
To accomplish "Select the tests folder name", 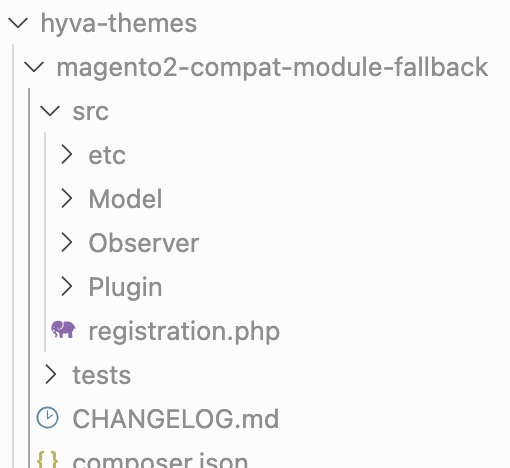I will coord(102,375).
